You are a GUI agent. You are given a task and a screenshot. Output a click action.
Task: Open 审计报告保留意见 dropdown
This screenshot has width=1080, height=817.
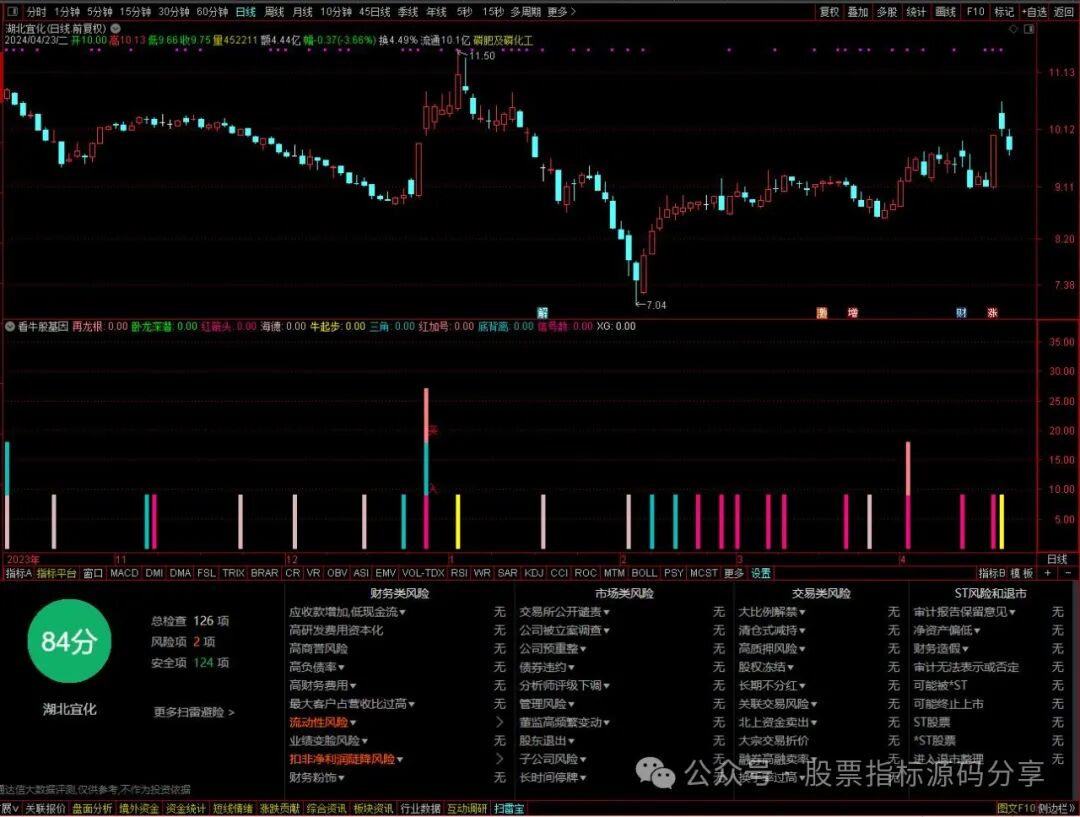[964, 612]
